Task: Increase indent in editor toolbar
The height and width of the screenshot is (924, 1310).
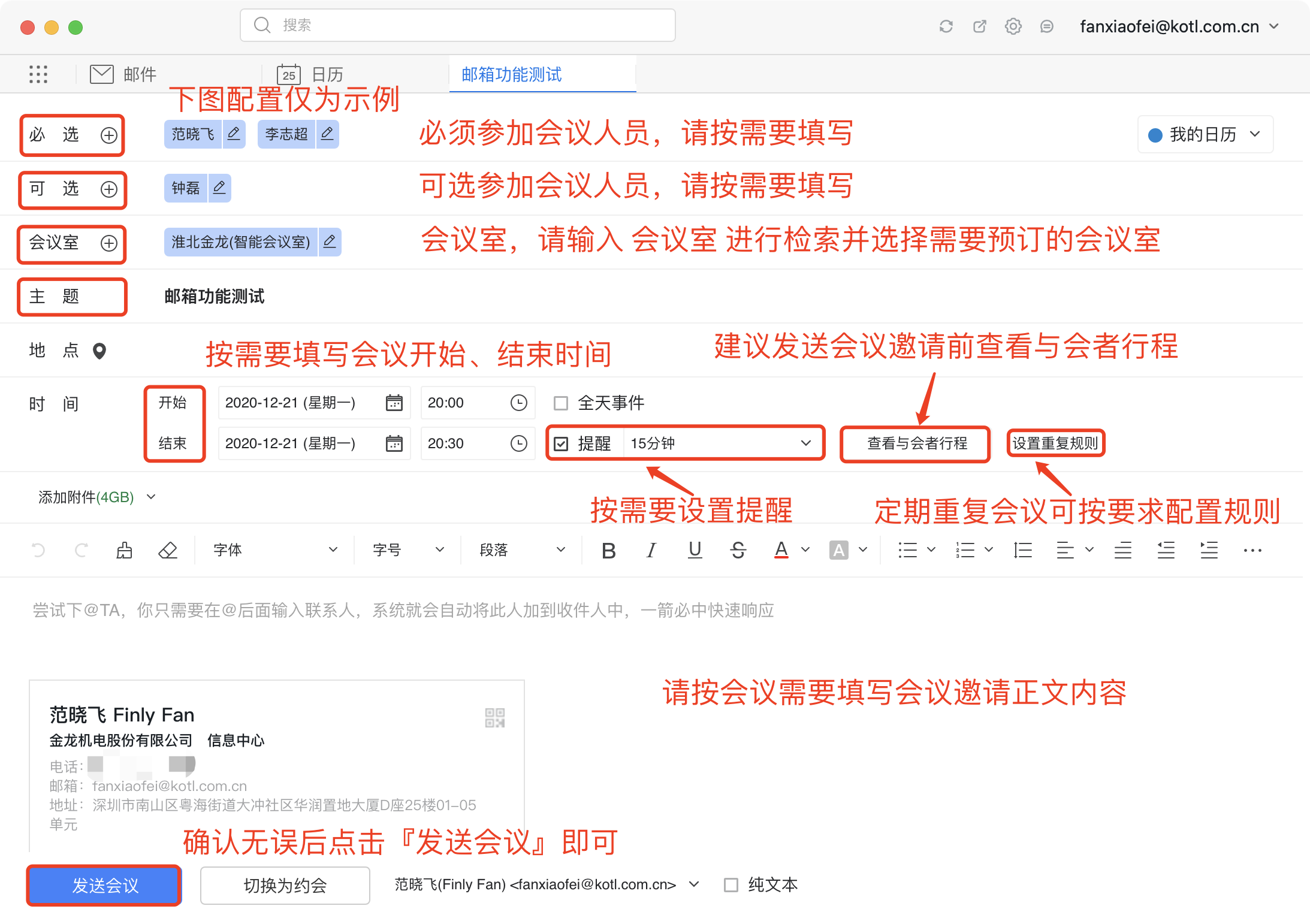Action: tap(1209, 550)
